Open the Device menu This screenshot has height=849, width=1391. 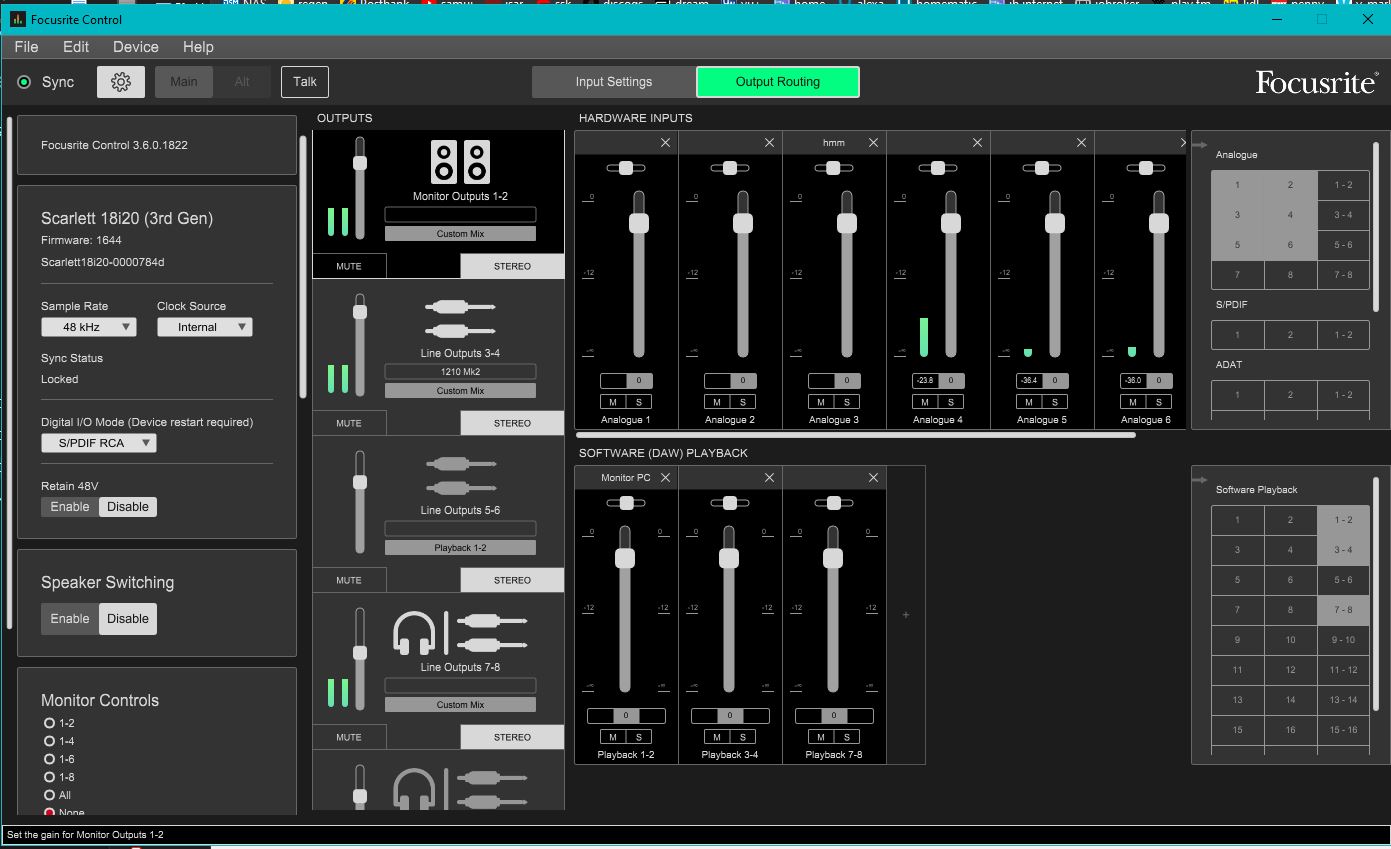pyautogui.click(x=135, y=47)
